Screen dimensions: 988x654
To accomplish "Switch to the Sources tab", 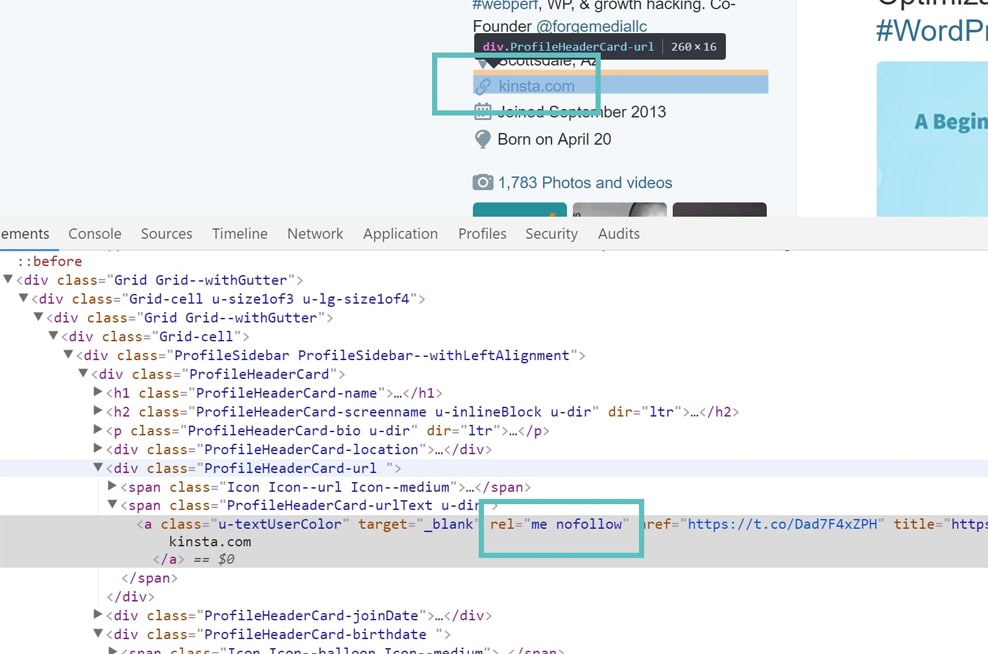I will click(x=166, y=234).
